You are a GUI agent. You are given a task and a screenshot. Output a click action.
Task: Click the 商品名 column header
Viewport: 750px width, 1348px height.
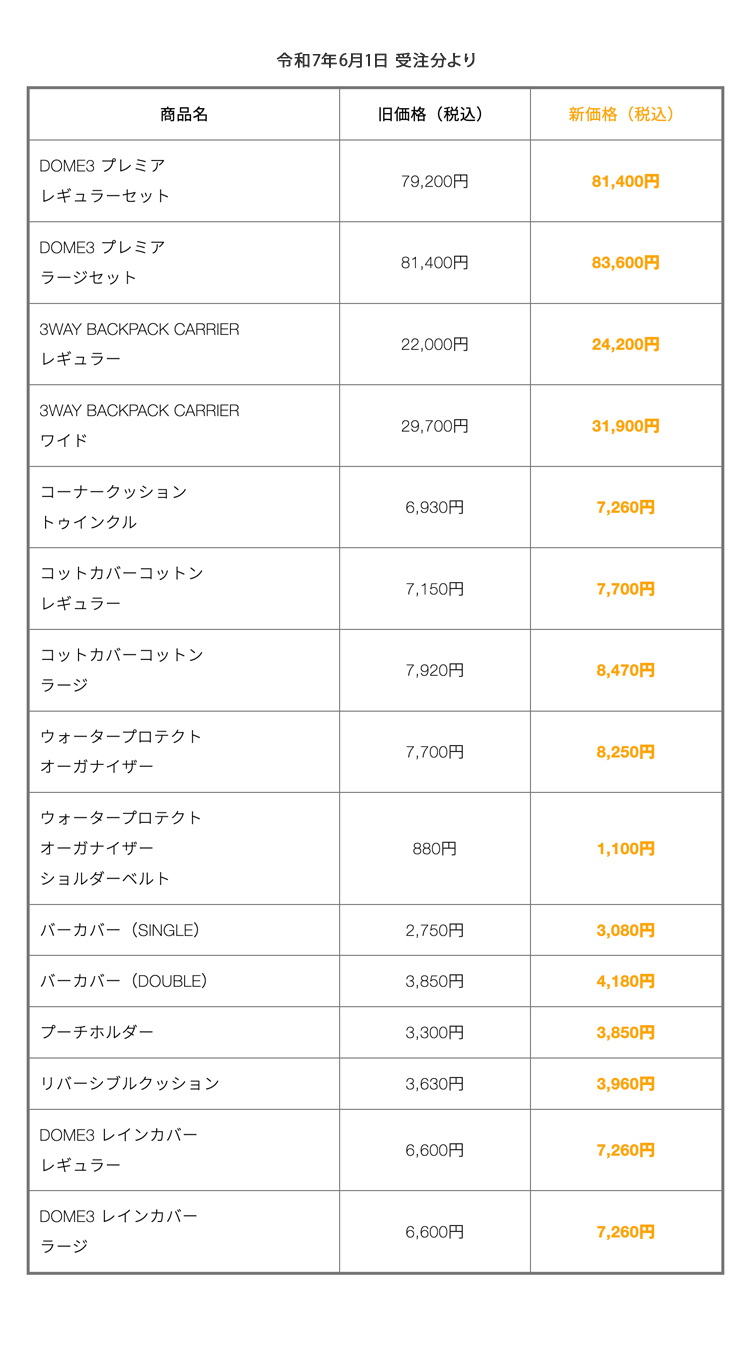tap(184, 114)
